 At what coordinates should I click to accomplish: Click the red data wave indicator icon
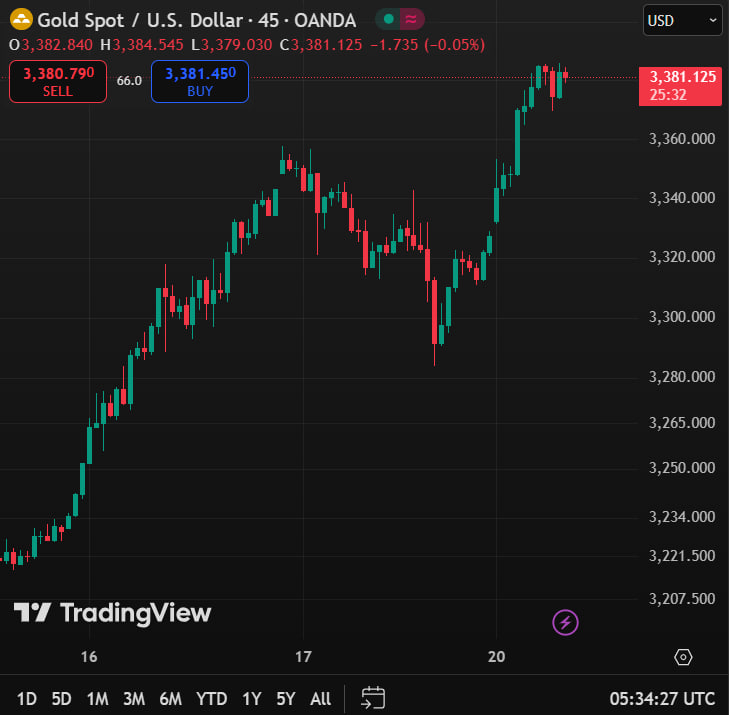(x=411, y=19)
